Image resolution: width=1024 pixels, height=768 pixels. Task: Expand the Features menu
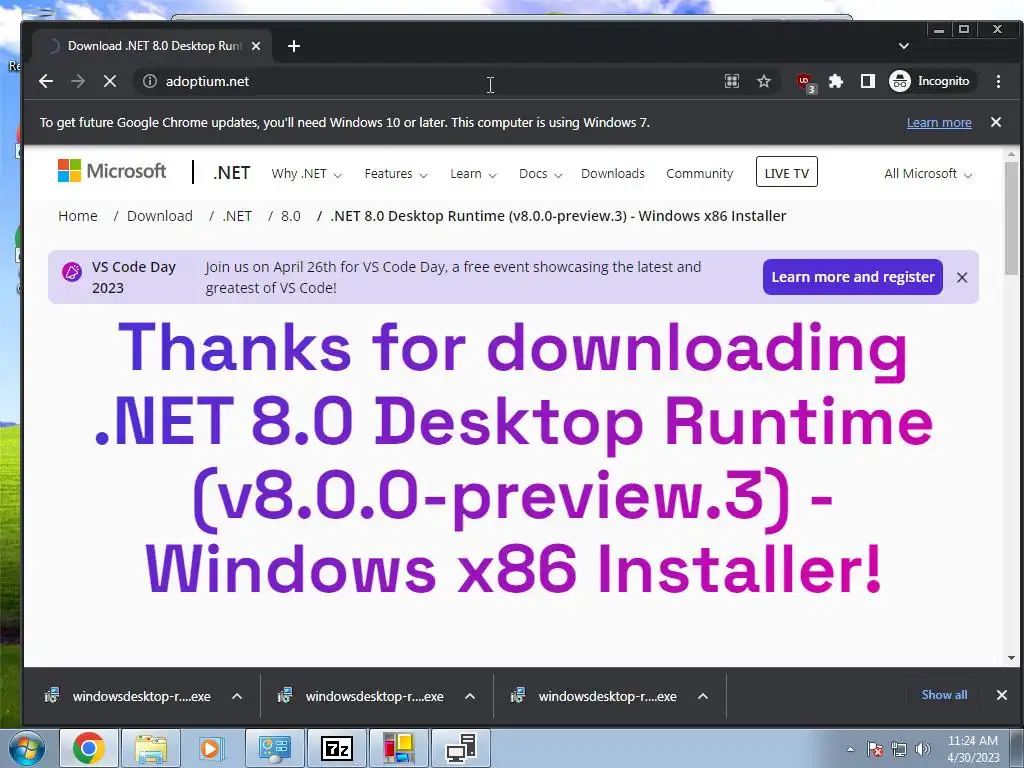(x=396, y=174)
